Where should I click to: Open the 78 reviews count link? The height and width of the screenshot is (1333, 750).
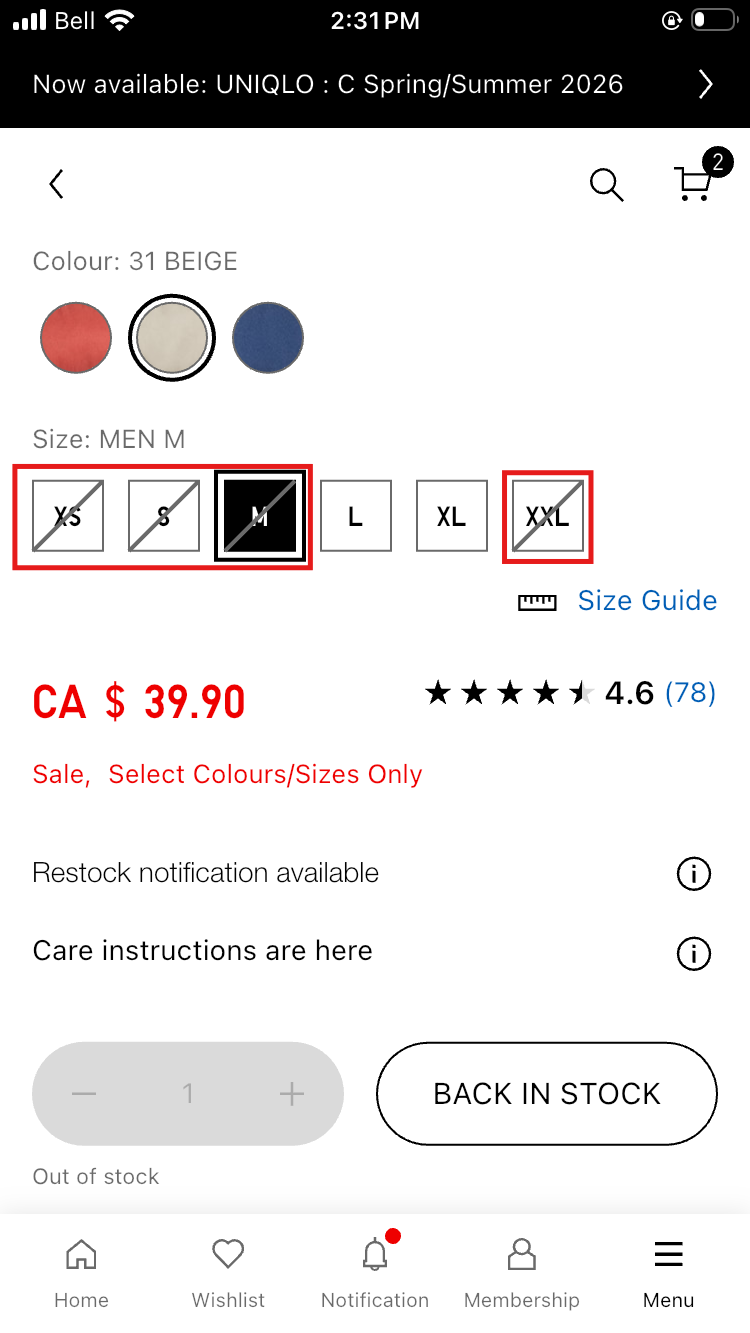[x=690, y=692]
